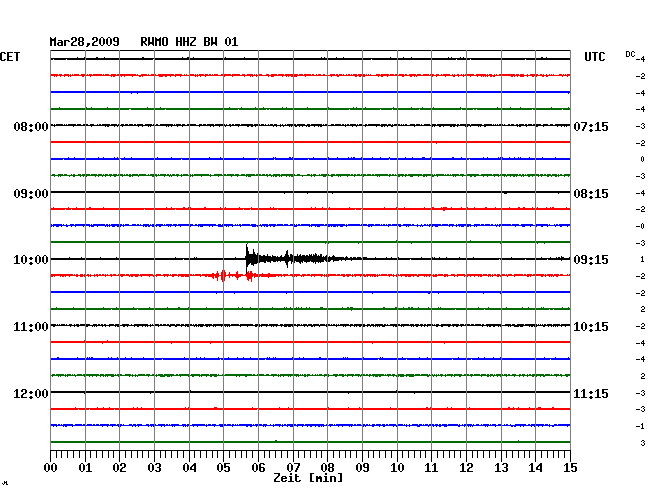Click minute tick label 02

pos(119,468)
